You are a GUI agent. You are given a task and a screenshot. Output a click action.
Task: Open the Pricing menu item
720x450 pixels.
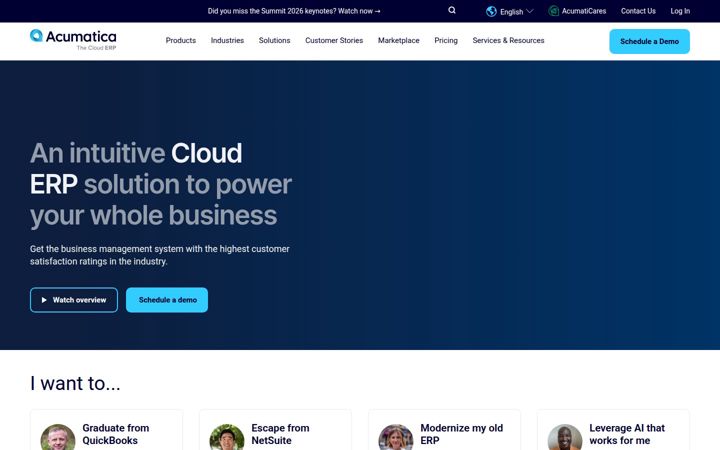446,40
